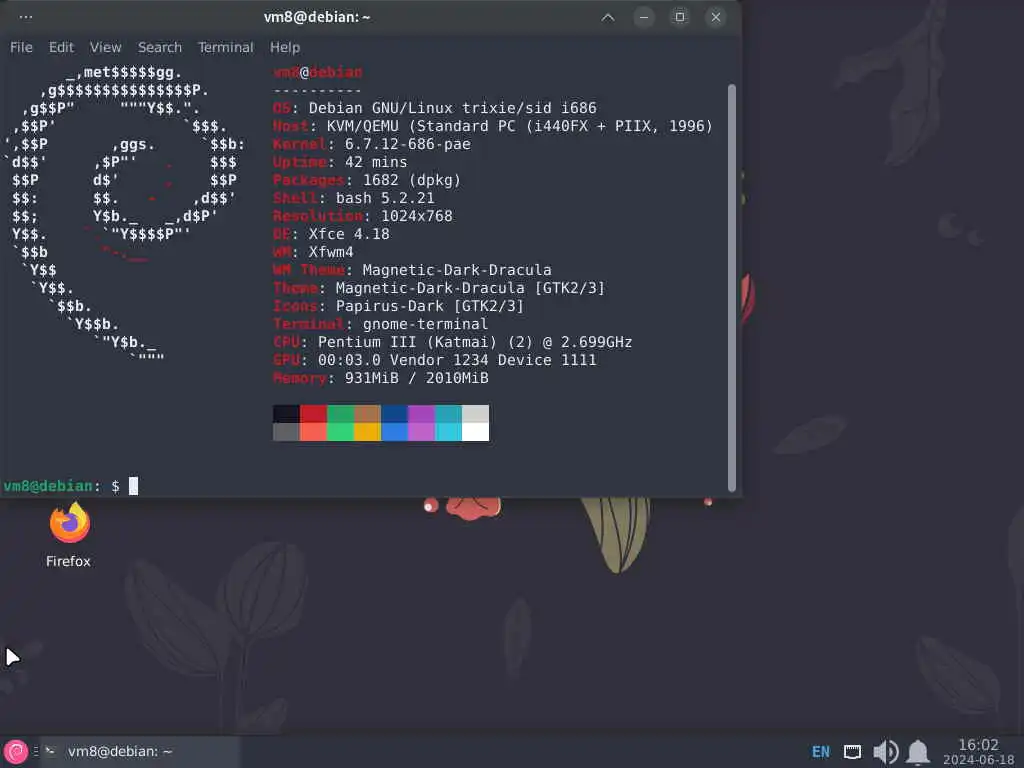1024x768 pixels.
Task: Open terminal window menu (three dots)
Action: click(25, 17)
